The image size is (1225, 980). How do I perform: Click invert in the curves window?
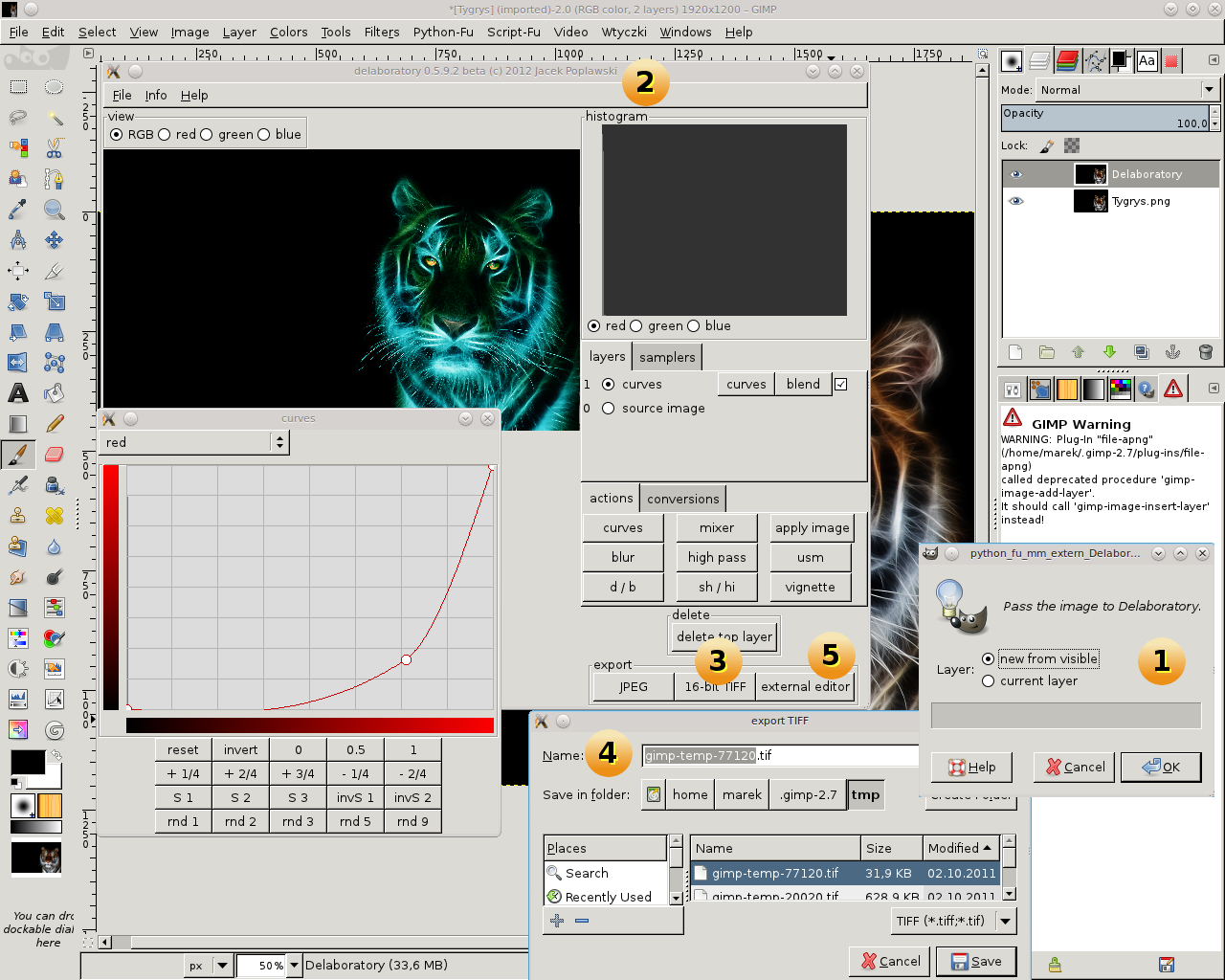tap(241, 750)
